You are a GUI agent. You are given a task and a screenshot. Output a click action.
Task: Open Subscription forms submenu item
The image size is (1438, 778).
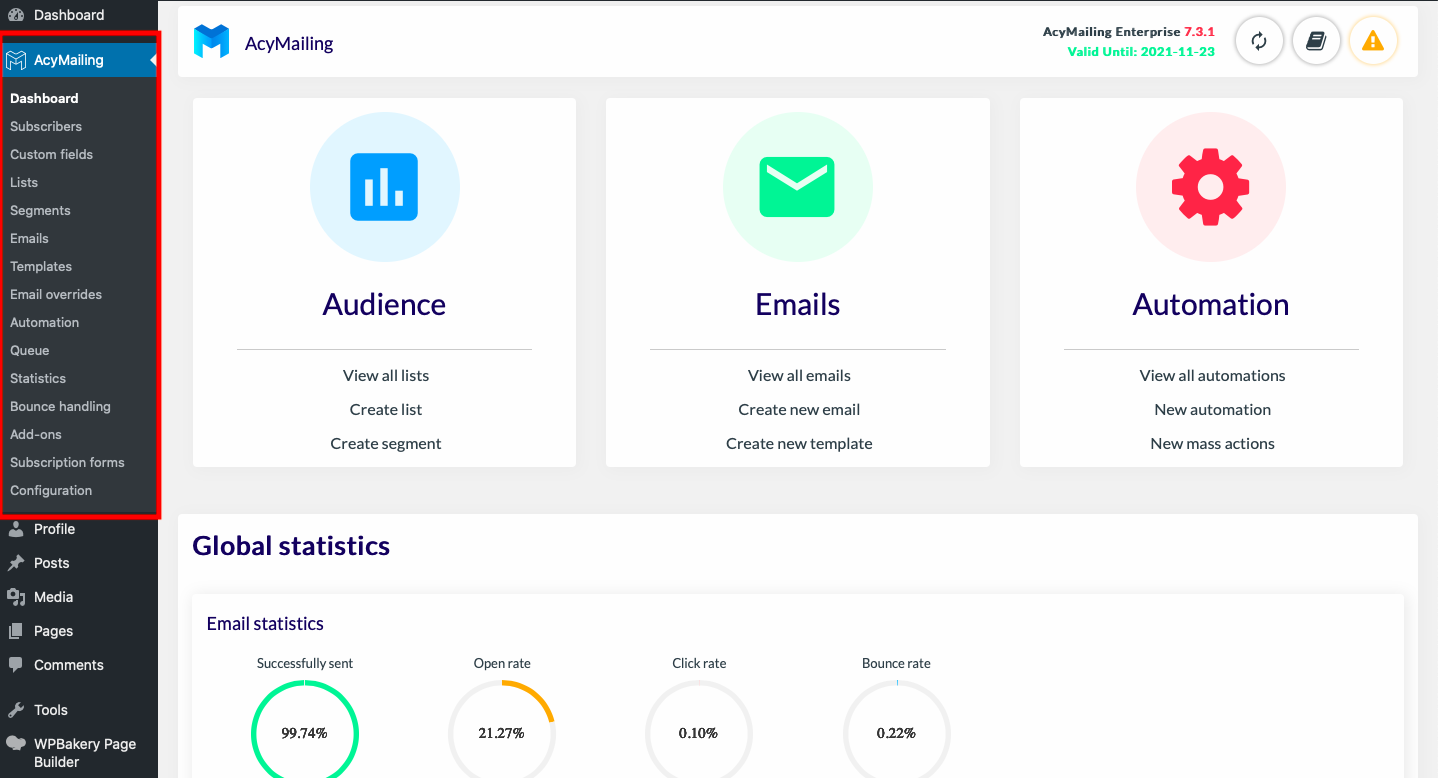(67, 462)
